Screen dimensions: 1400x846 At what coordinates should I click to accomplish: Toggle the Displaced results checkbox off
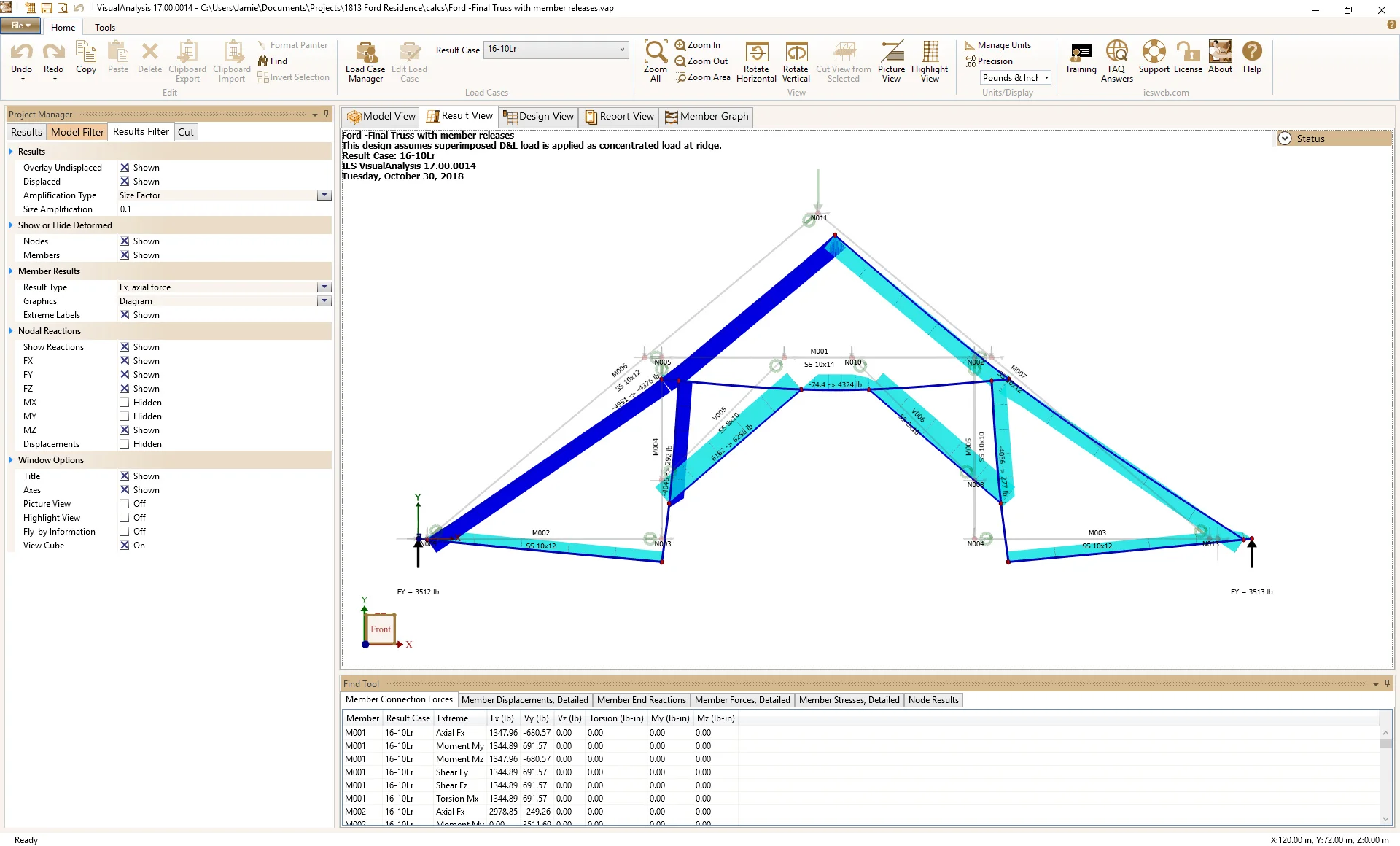(x=125, y=181)
